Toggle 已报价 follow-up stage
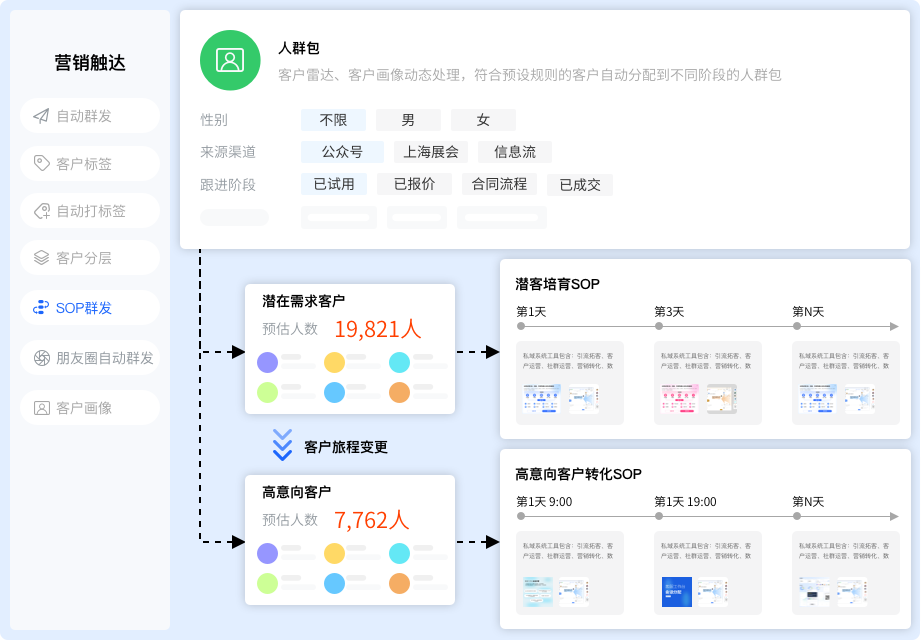The width and height of the screenshot is (921, 640). tap(415, 184)
